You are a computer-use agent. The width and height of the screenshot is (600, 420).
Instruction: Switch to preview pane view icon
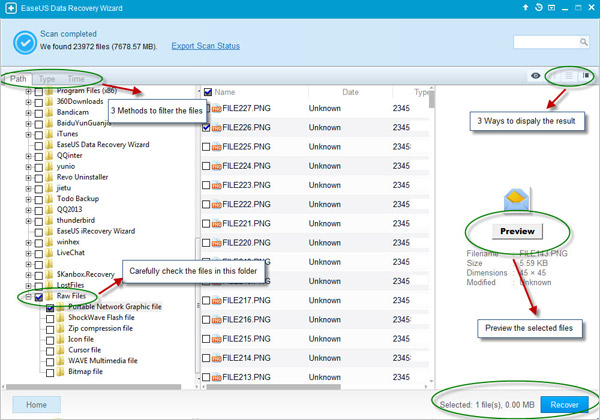pos(587,75)
